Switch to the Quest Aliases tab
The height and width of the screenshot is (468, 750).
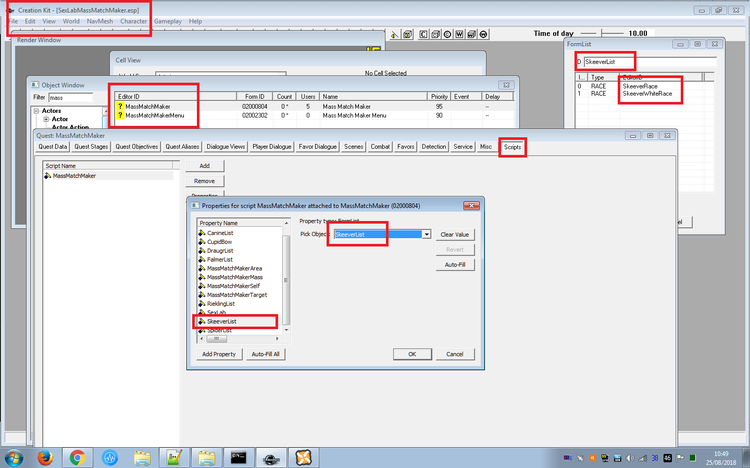182,147
